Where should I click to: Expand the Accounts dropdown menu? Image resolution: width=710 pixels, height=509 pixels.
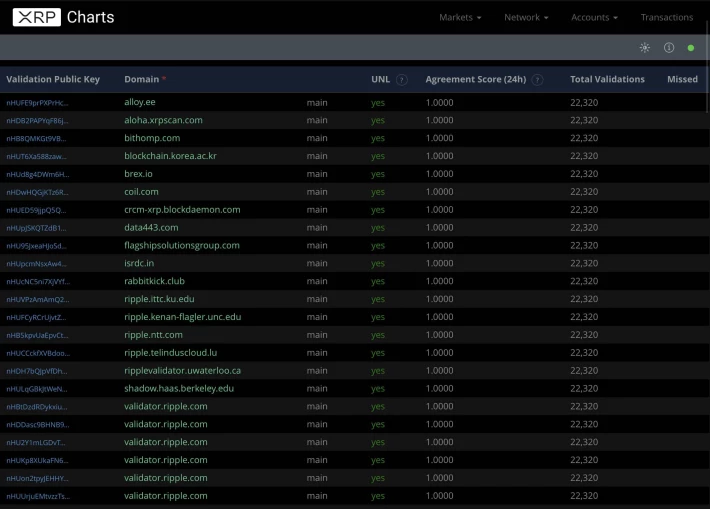click(x=594, y=17)
